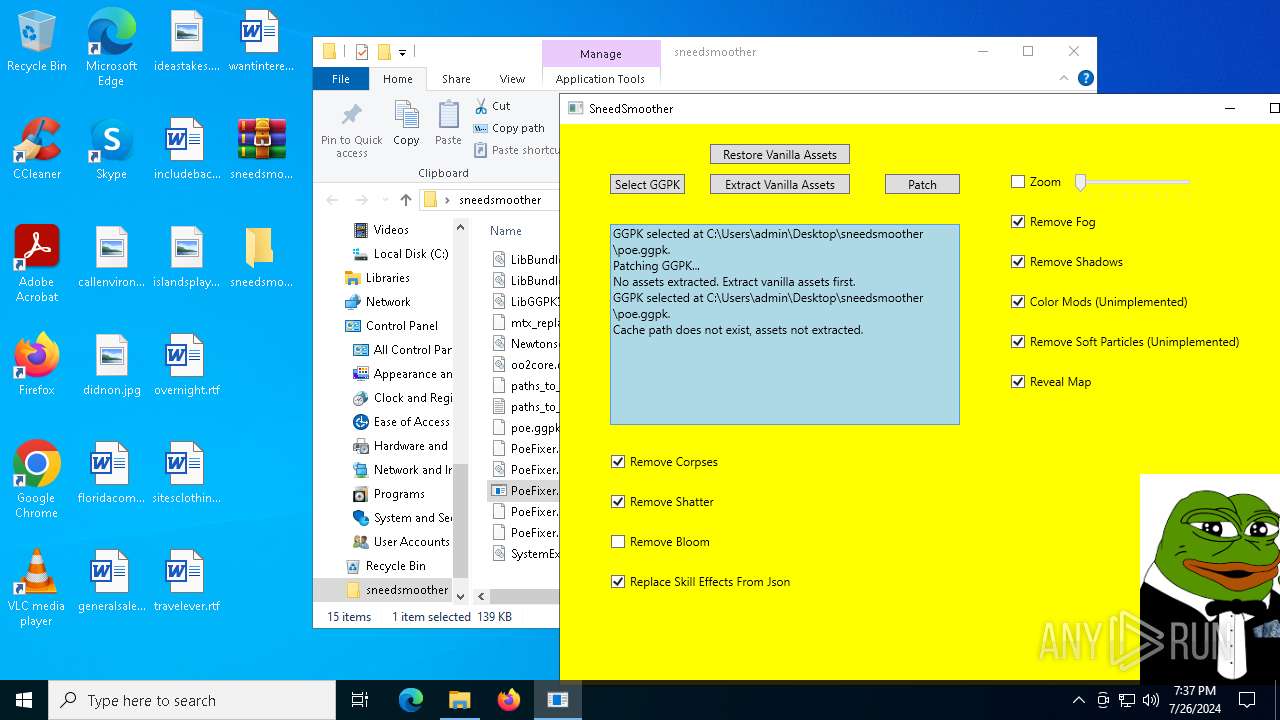Select Network in navigation pane
Screen dimensions: 1280x720
pos(377,302)
